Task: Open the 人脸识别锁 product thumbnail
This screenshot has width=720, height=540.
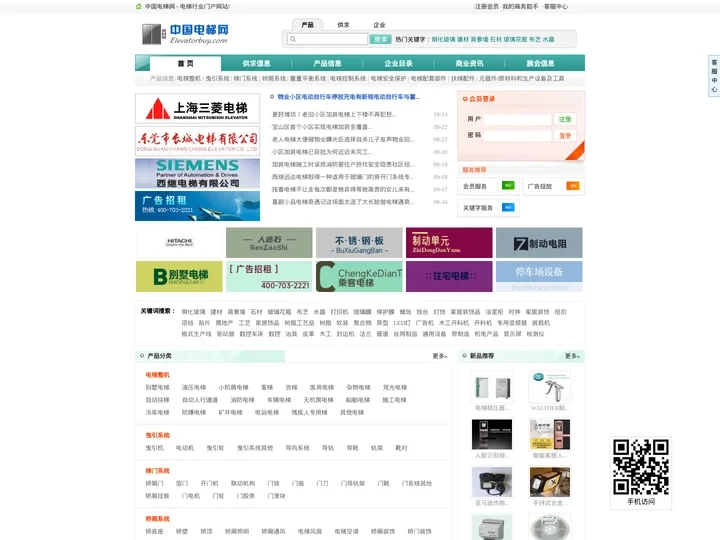Action: (x=492, y=434)
